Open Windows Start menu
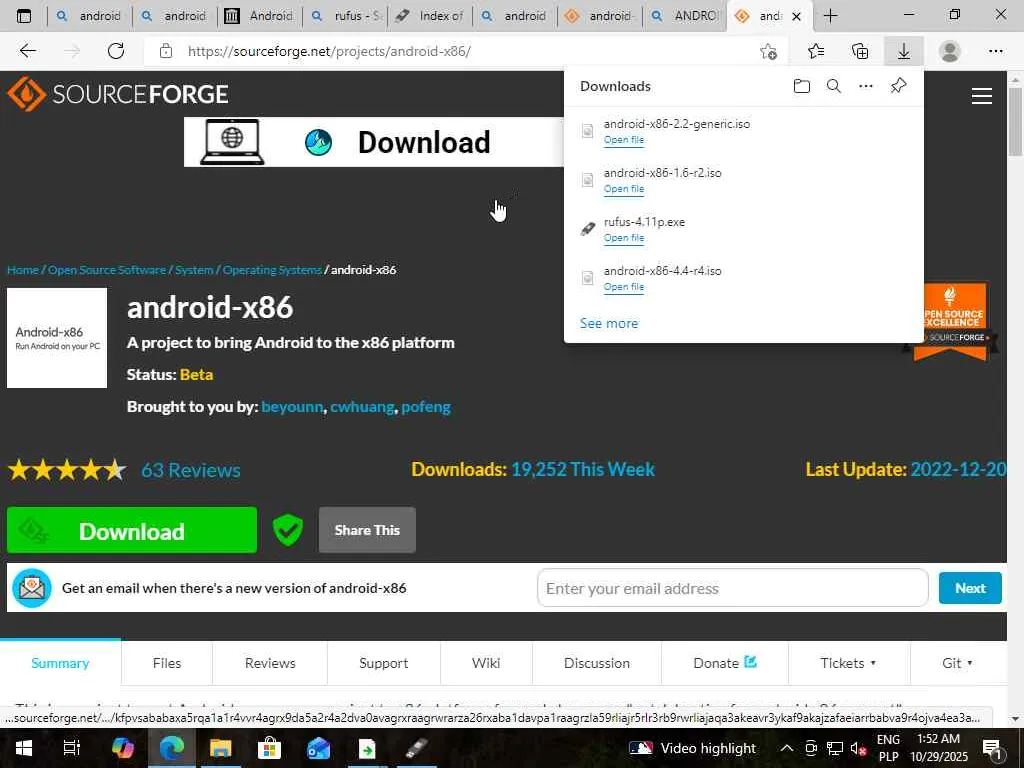 (24, 748)
